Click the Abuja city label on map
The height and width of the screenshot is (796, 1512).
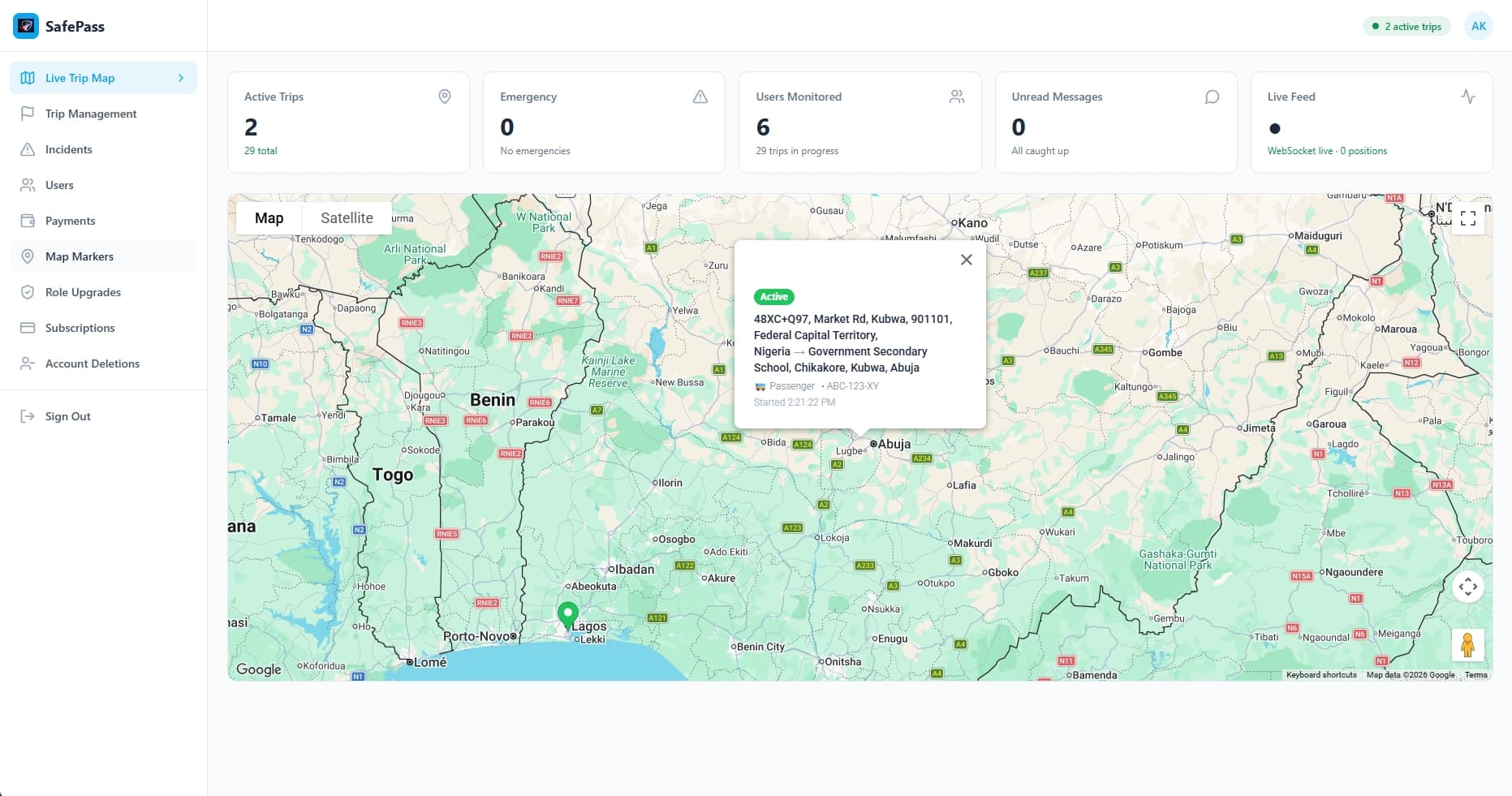click(894, 444)
